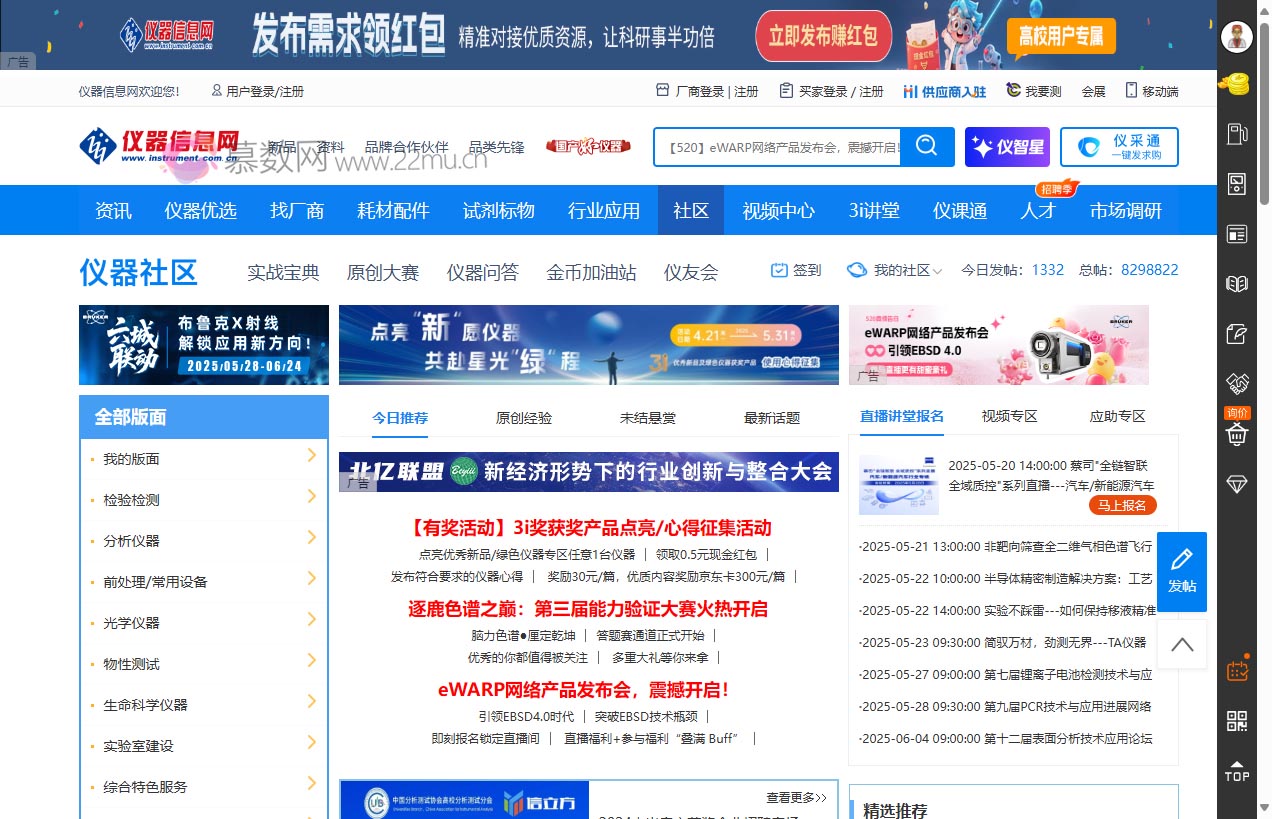Viewport: 1272px width, 819px height.
Task: Click the handshake icon in right sidebar
Action: (1237, 383)
